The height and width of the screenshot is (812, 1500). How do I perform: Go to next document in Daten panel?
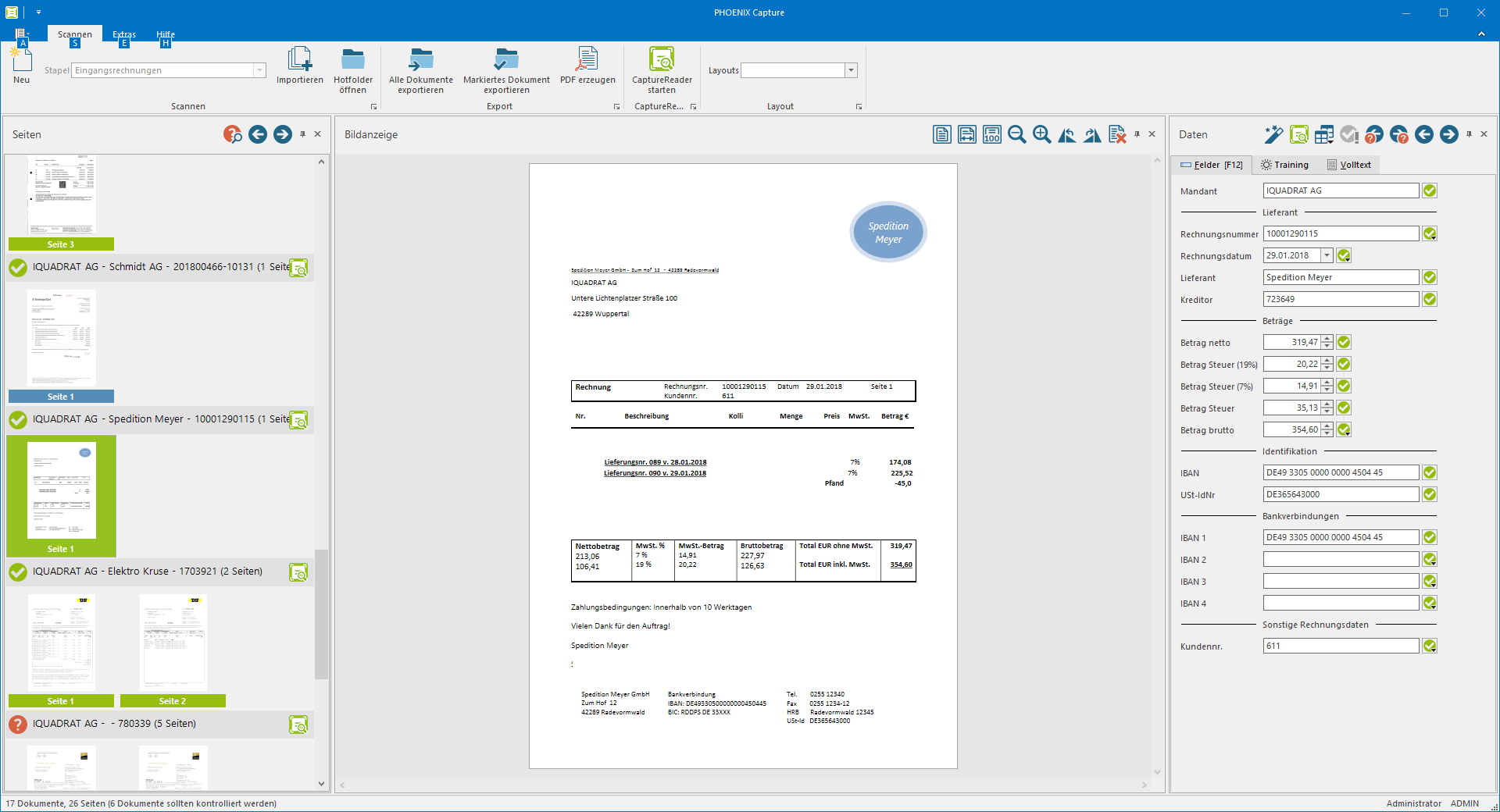[x=1449, y=134]
